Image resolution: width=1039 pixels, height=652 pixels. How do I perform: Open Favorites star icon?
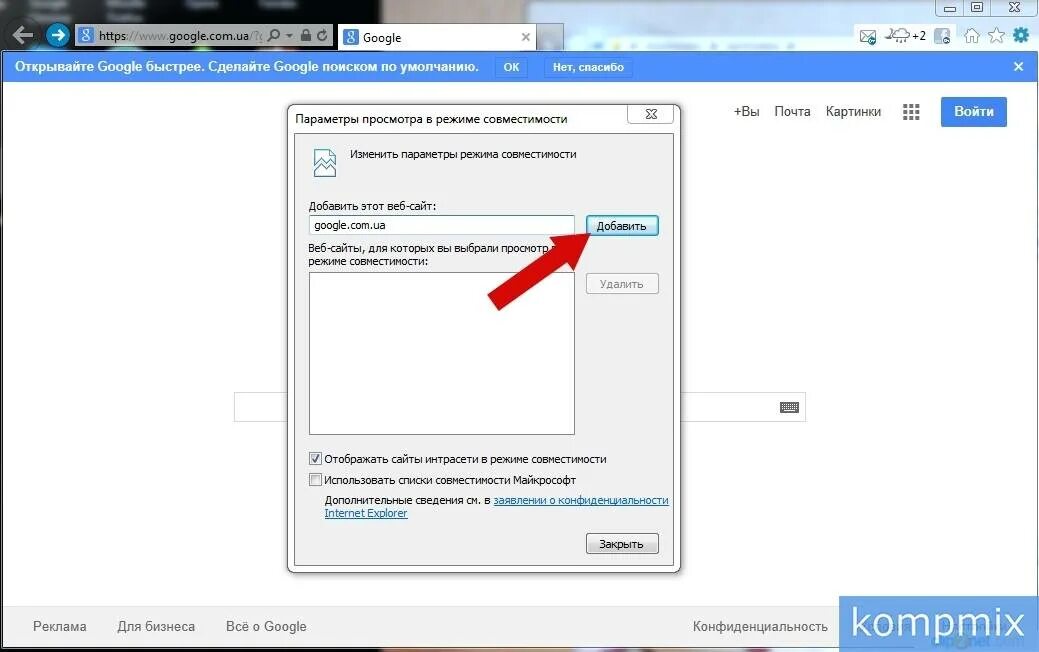click(x=996, y=35)
